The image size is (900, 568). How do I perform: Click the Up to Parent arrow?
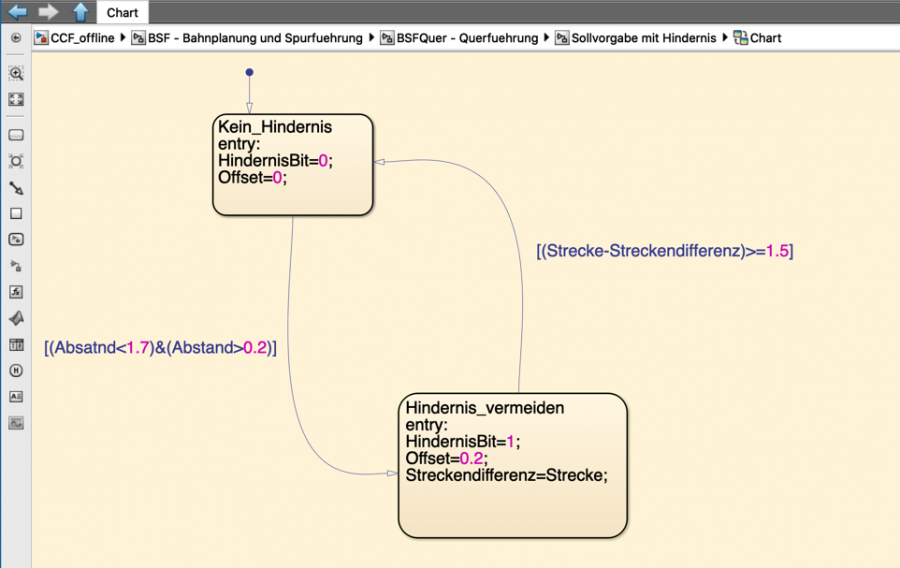(80, 12)
